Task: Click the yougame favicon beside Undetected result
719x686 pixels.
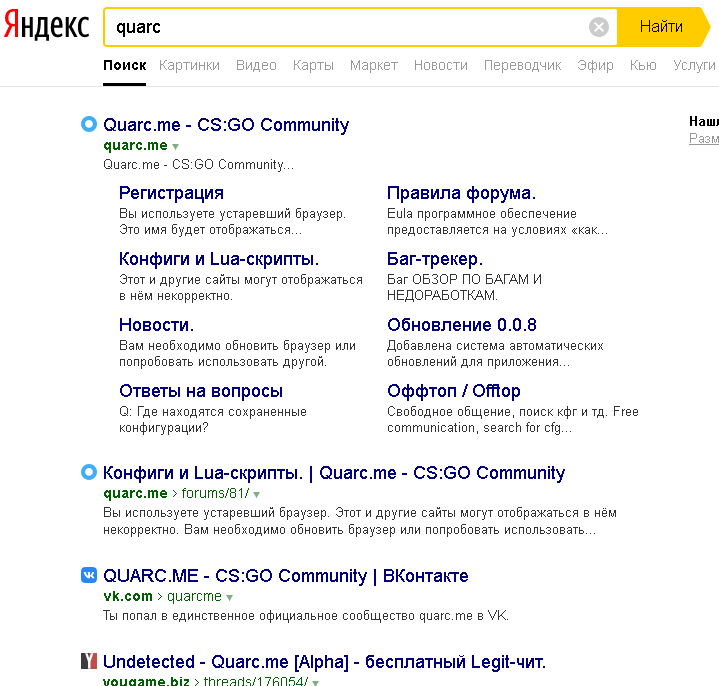Action: [x=89, y=661]
